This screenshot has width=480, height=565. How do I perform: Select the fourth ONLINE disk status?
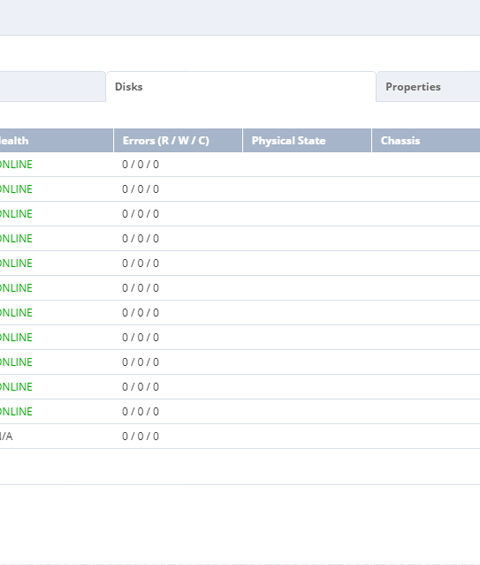[x=16, y=239]
